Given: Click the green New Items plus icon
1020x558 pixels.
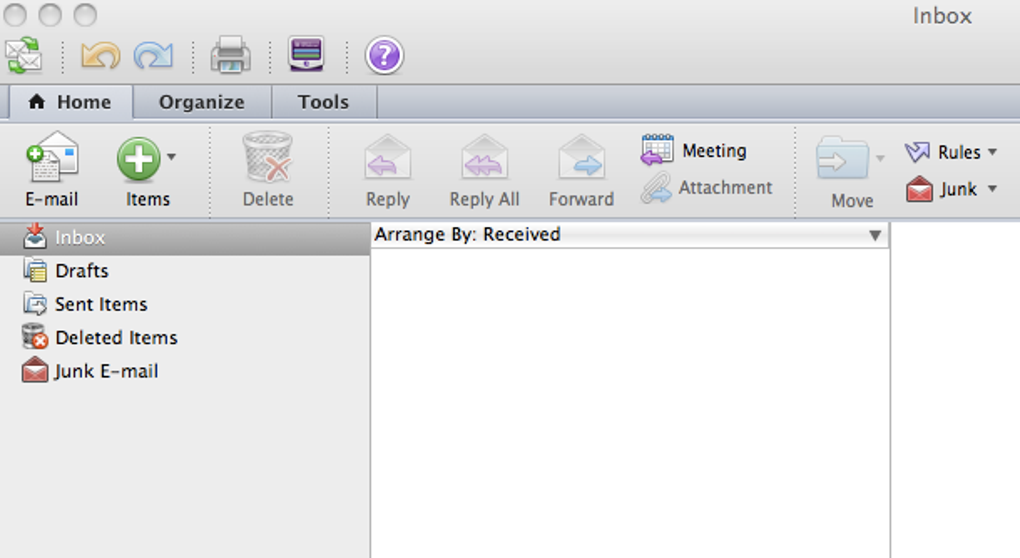Looking at the screenshot, I should 139,159.
